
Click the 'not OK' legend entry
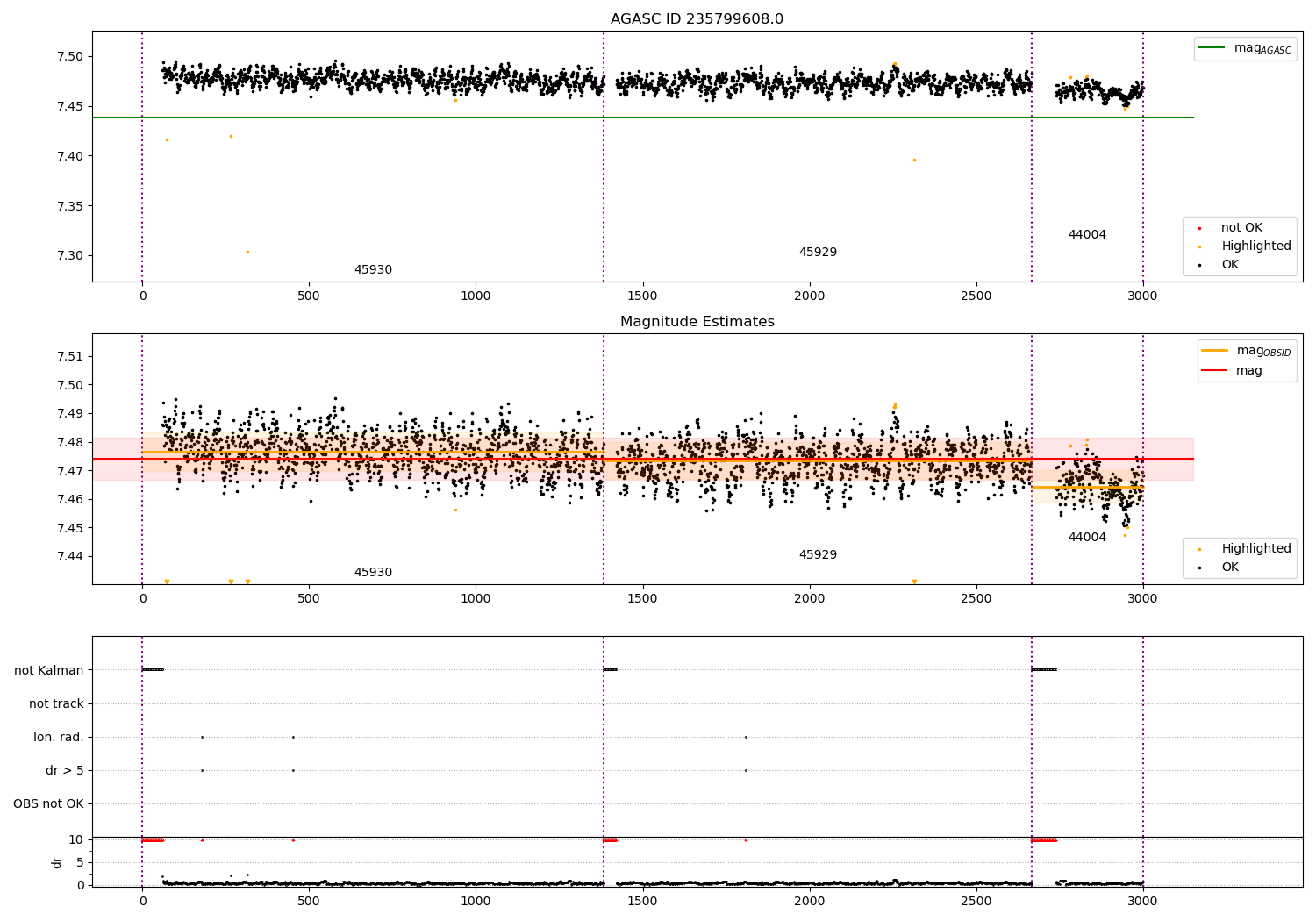pos(1241,228)
